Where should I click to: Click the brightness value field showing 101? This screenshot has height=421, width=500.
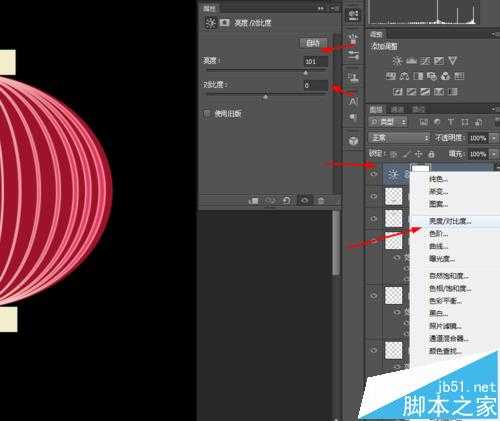[x=316, y=61]
